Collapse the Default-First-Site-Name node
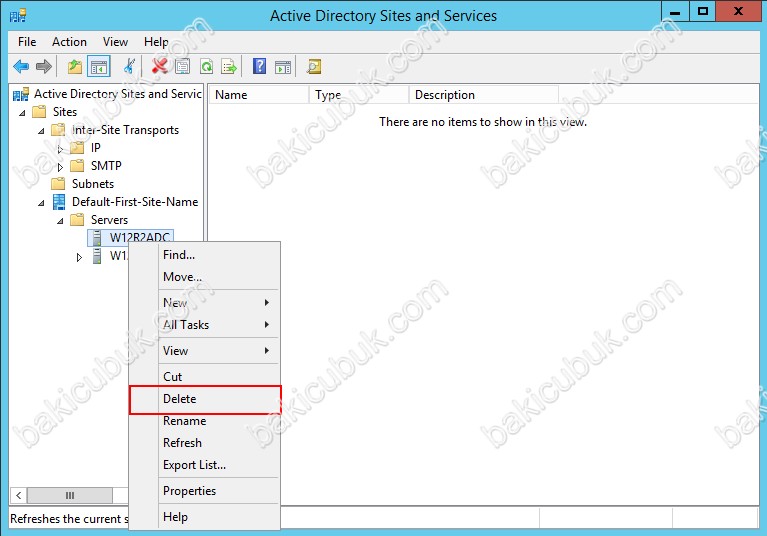 pyautogui.click(x=41, y=203)
